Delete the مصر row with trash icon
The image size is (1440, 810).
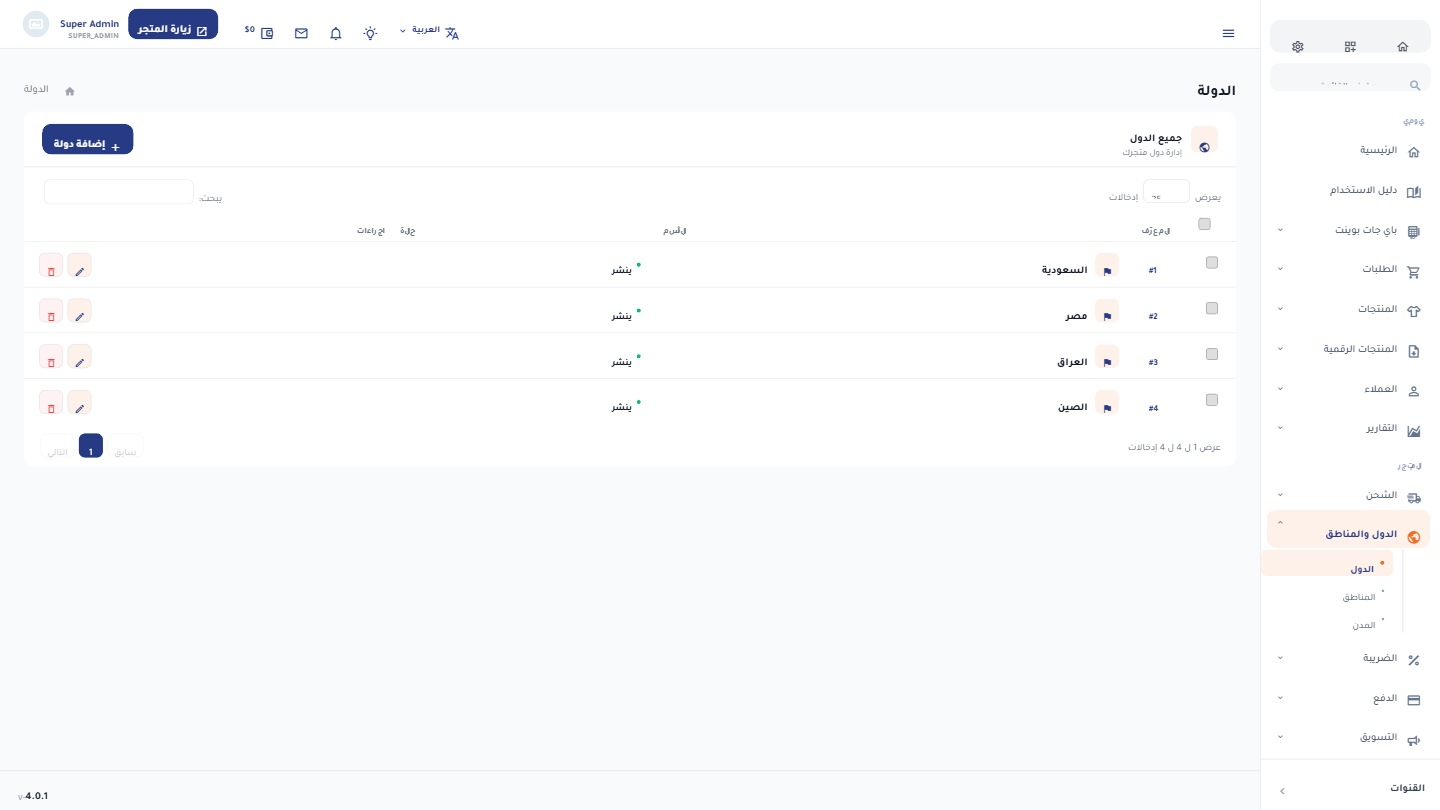(x=51, y=311)
